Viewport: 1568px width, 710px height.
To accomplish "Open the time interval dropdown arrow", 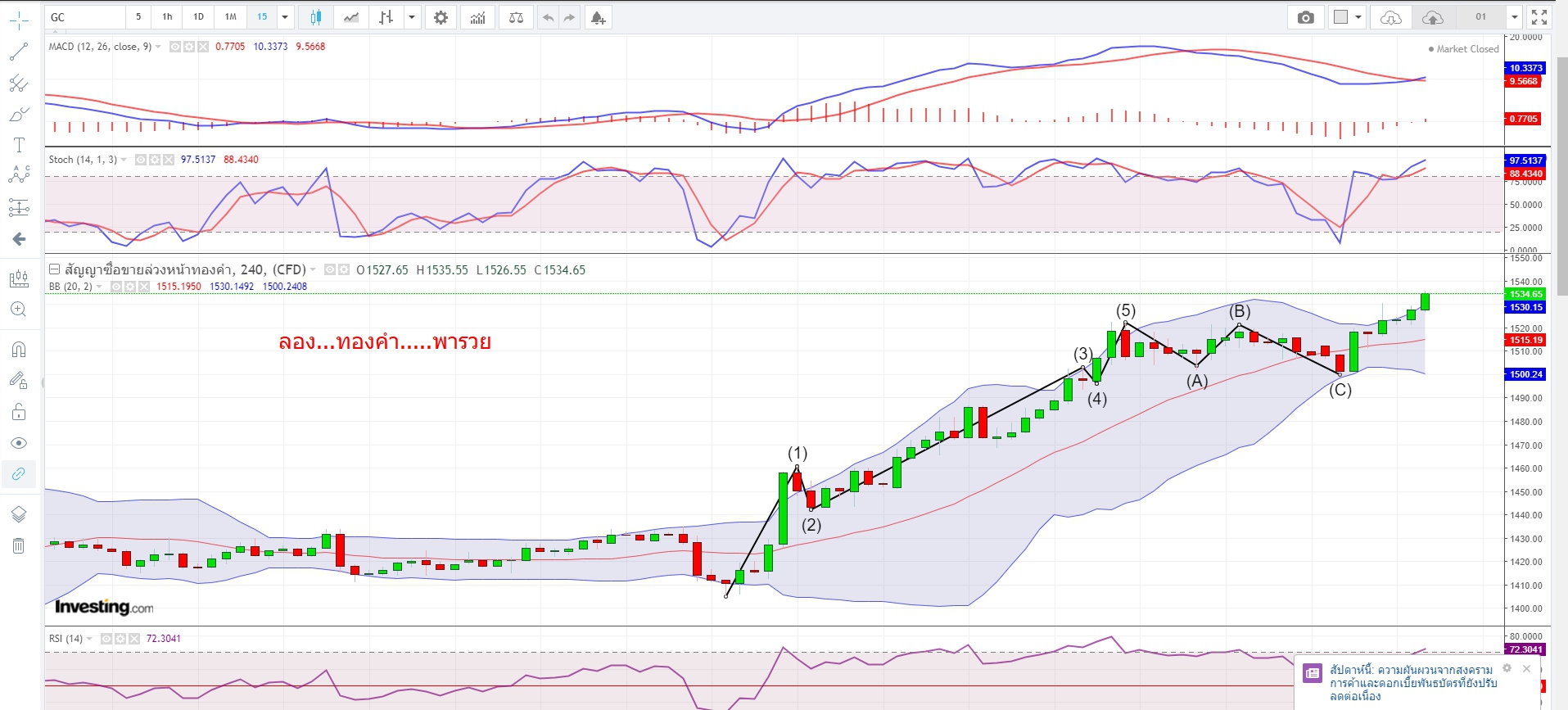I will point(285,17).
